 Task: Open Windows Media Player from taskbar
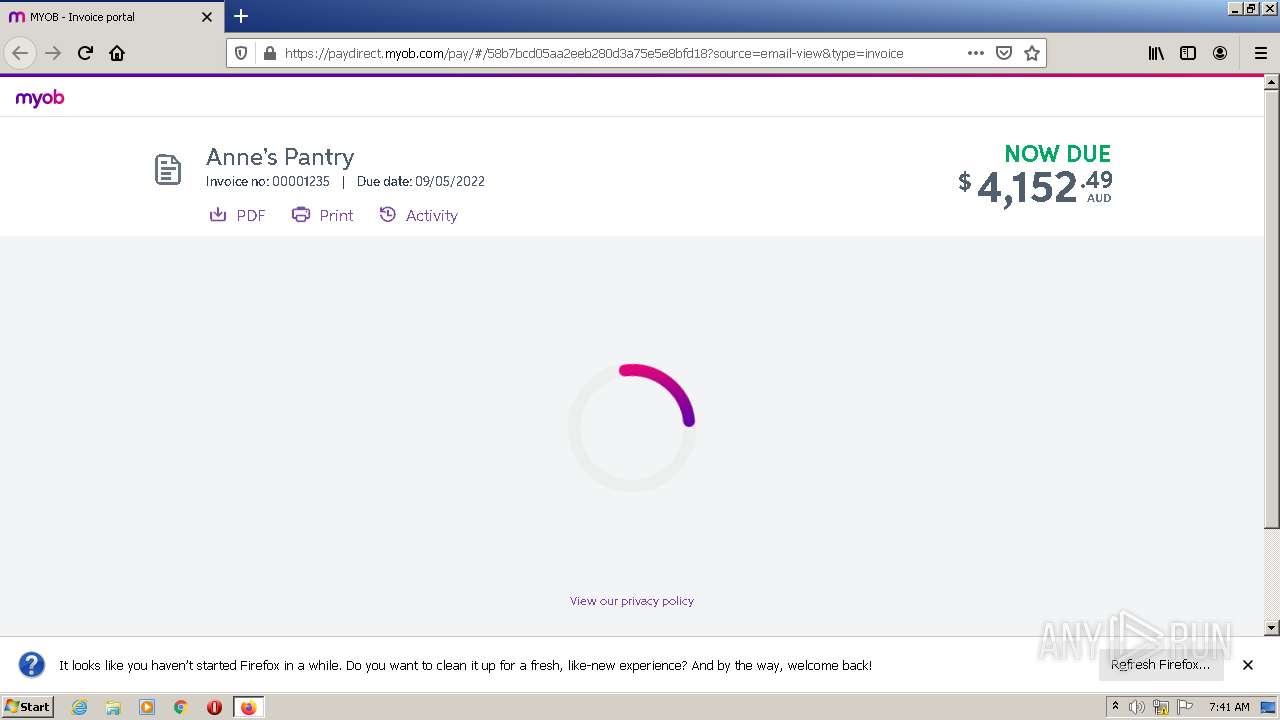pyautogui.click(x=147, y=707)
